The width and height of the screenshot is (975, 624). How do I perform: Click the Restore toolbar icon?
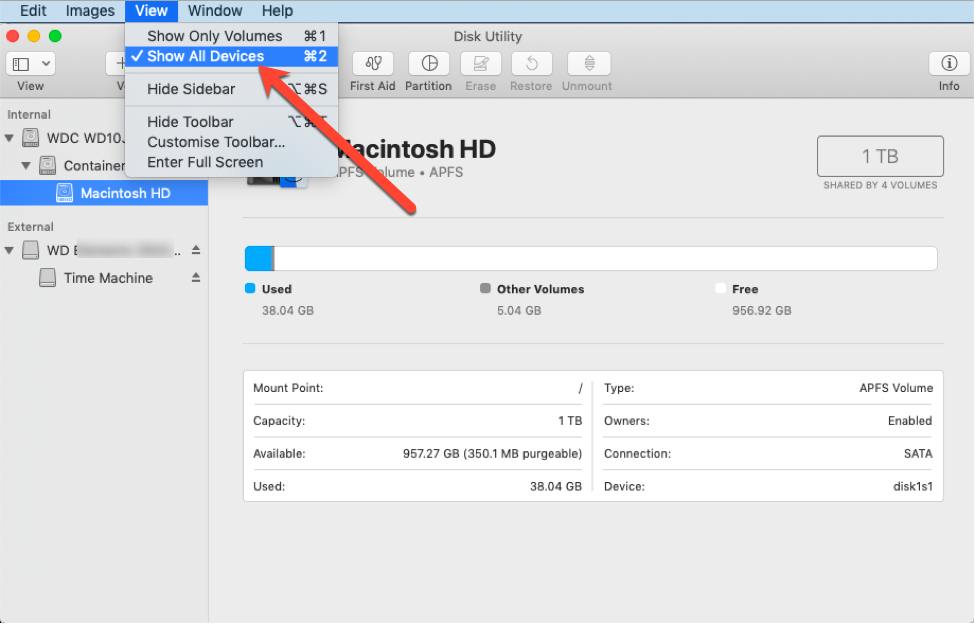tap(532, 63)
